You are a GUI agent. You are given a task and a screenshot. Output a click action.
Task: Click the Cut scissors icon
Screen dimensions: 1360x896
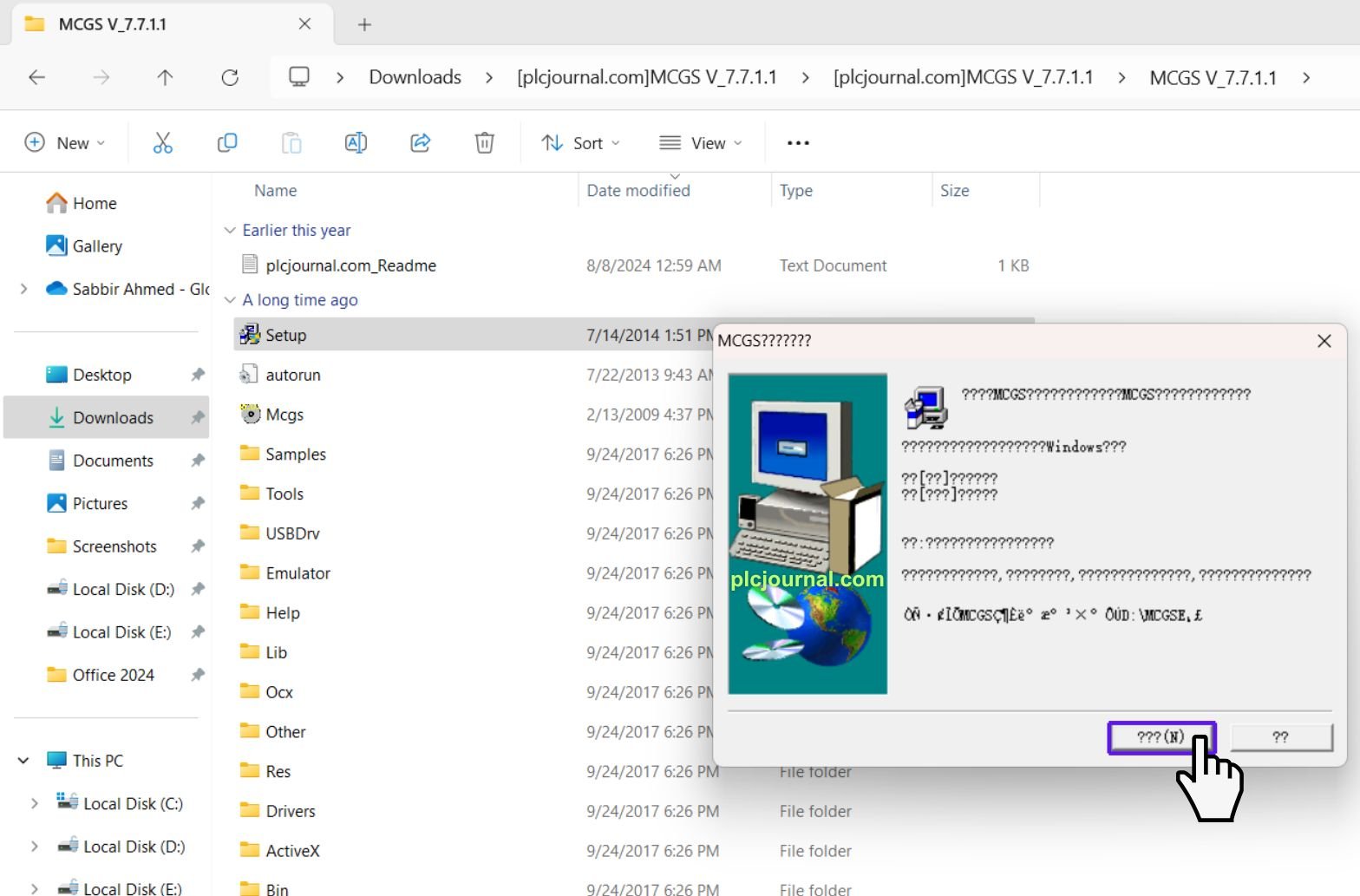[x=162, y=143]
